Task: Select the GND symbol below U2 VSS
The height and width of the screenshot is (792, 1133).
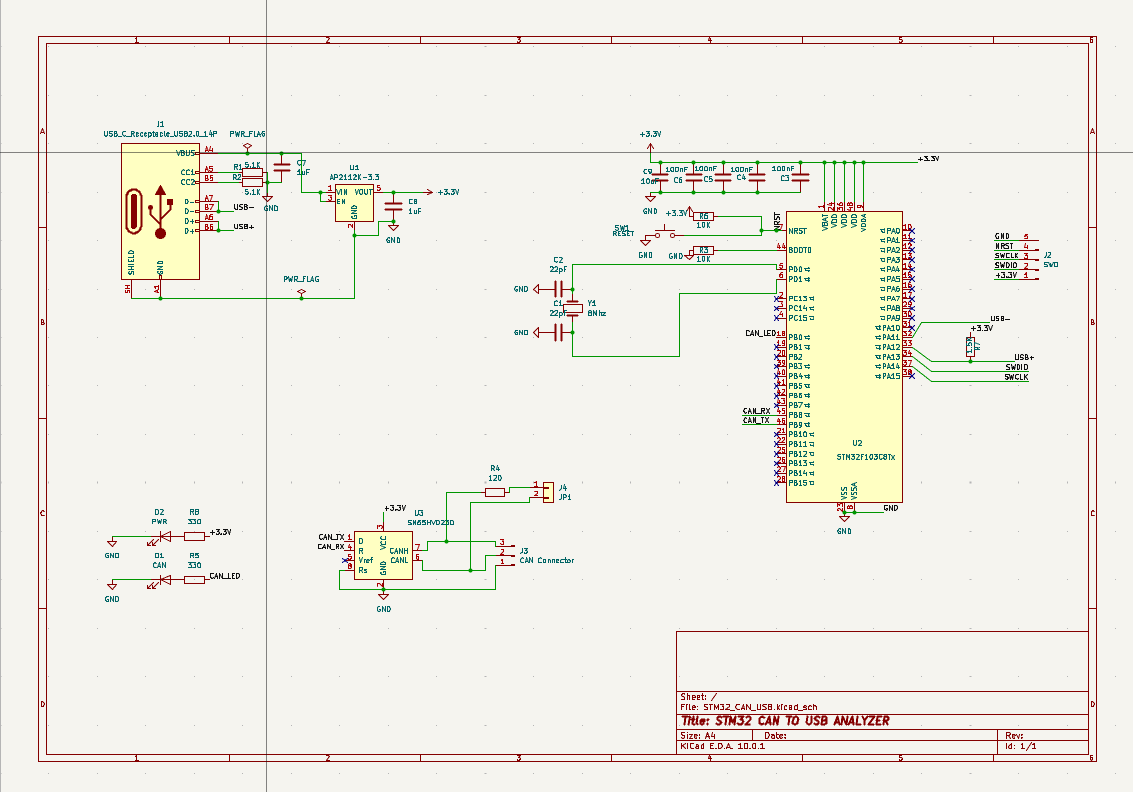Action: [x=844, y=518]
